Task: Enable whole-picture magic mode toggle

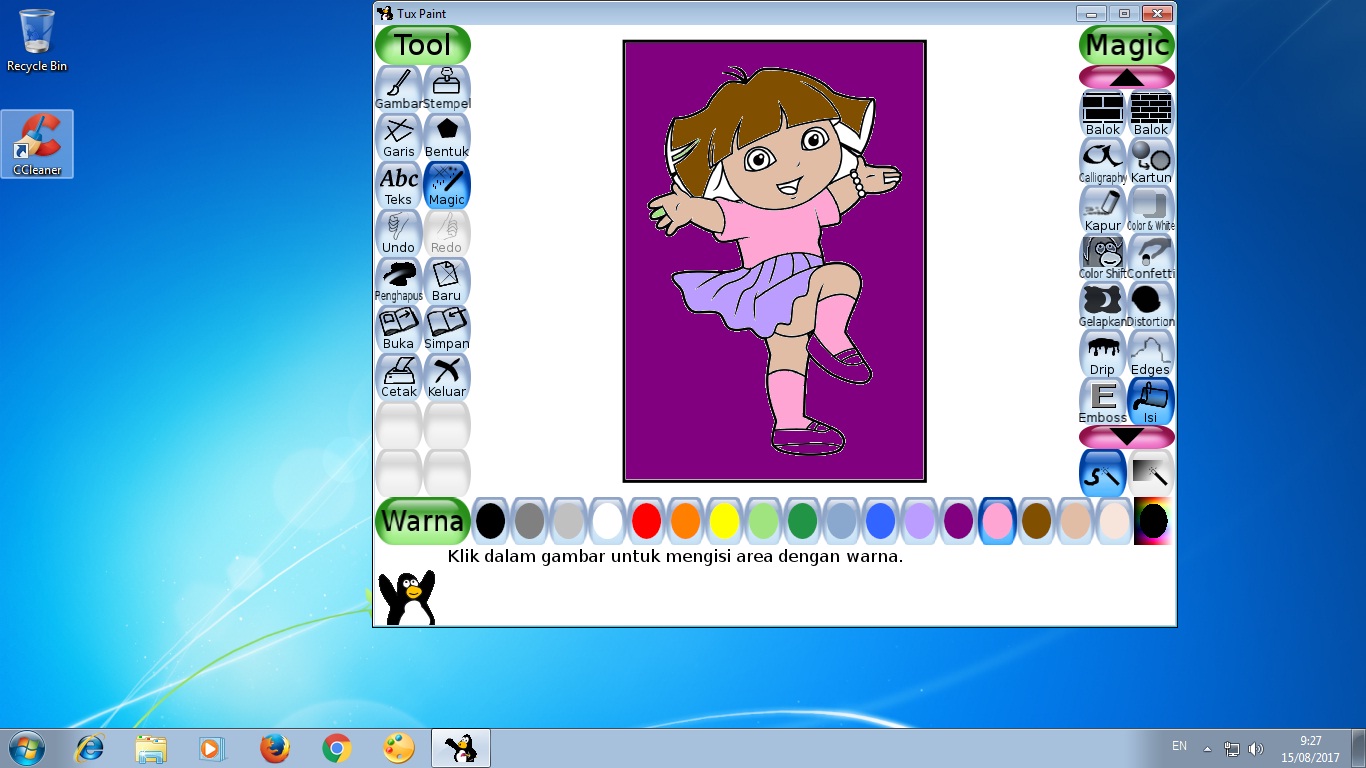Action: point(1151,473)
